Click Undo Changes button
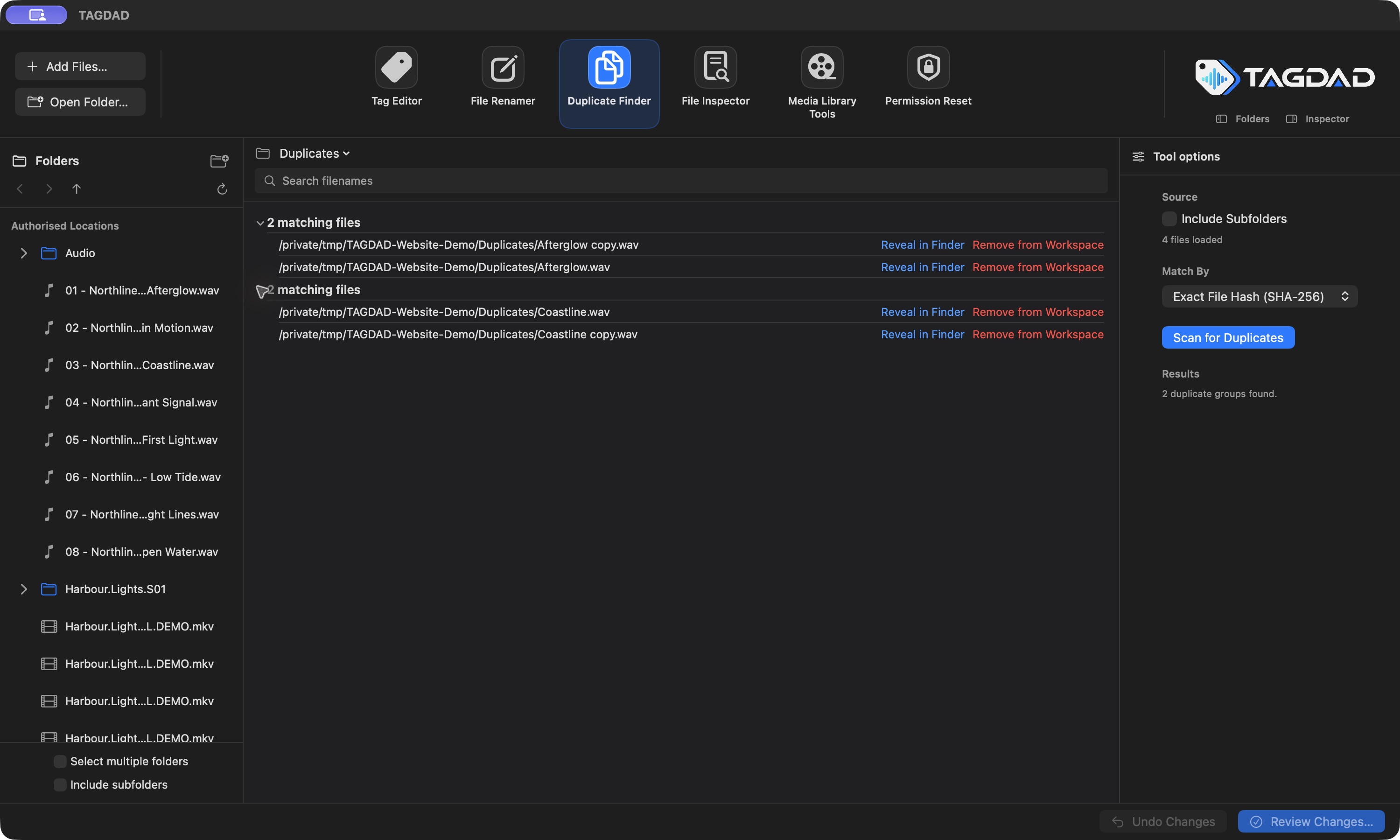 [1163, 821]
